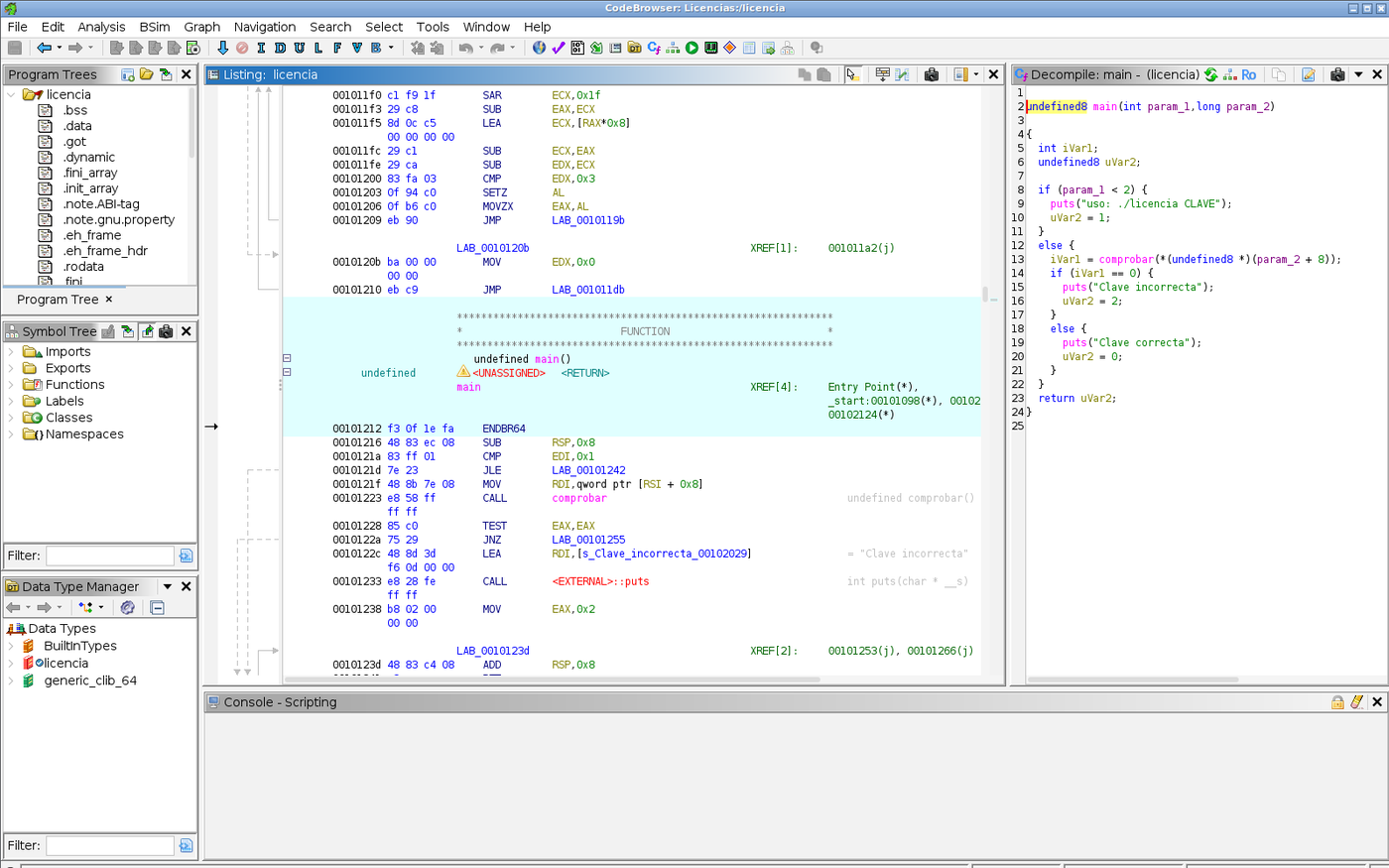Image resolution: width=1389 pixels, height=868 pixels.
Task: Click the Create Function 'F' toolbar icon
Action: pyautogui.click(x=337, y=48)
